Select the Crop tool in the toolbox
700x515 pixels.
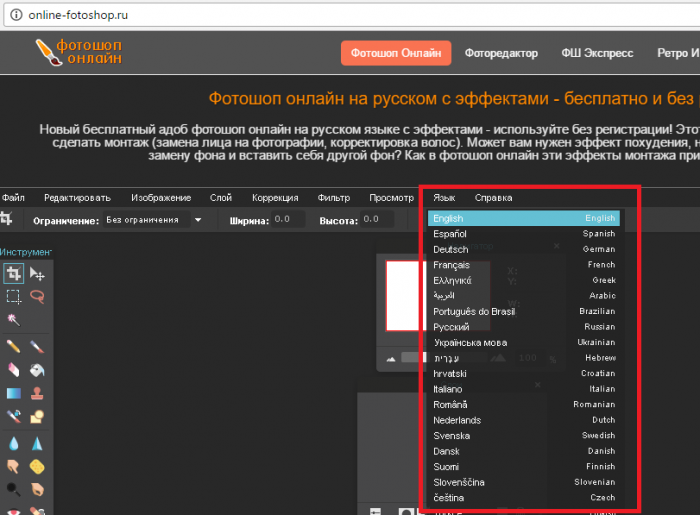(14, 273)
